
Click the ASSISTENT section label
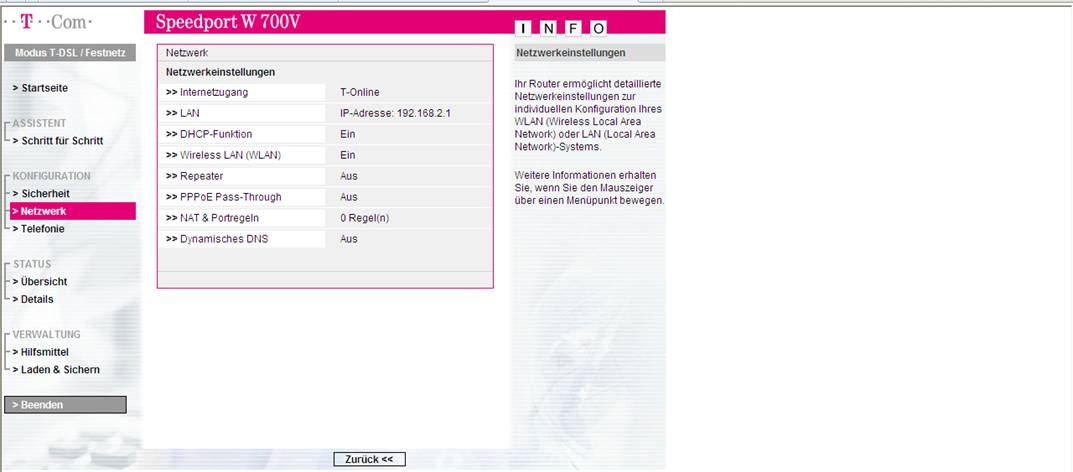tap(40, 123)
